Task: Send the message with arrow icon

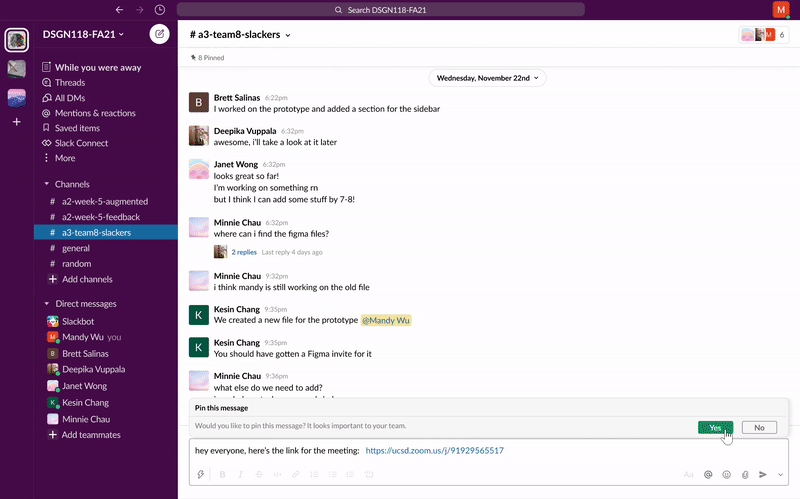Action: [763, 475]
